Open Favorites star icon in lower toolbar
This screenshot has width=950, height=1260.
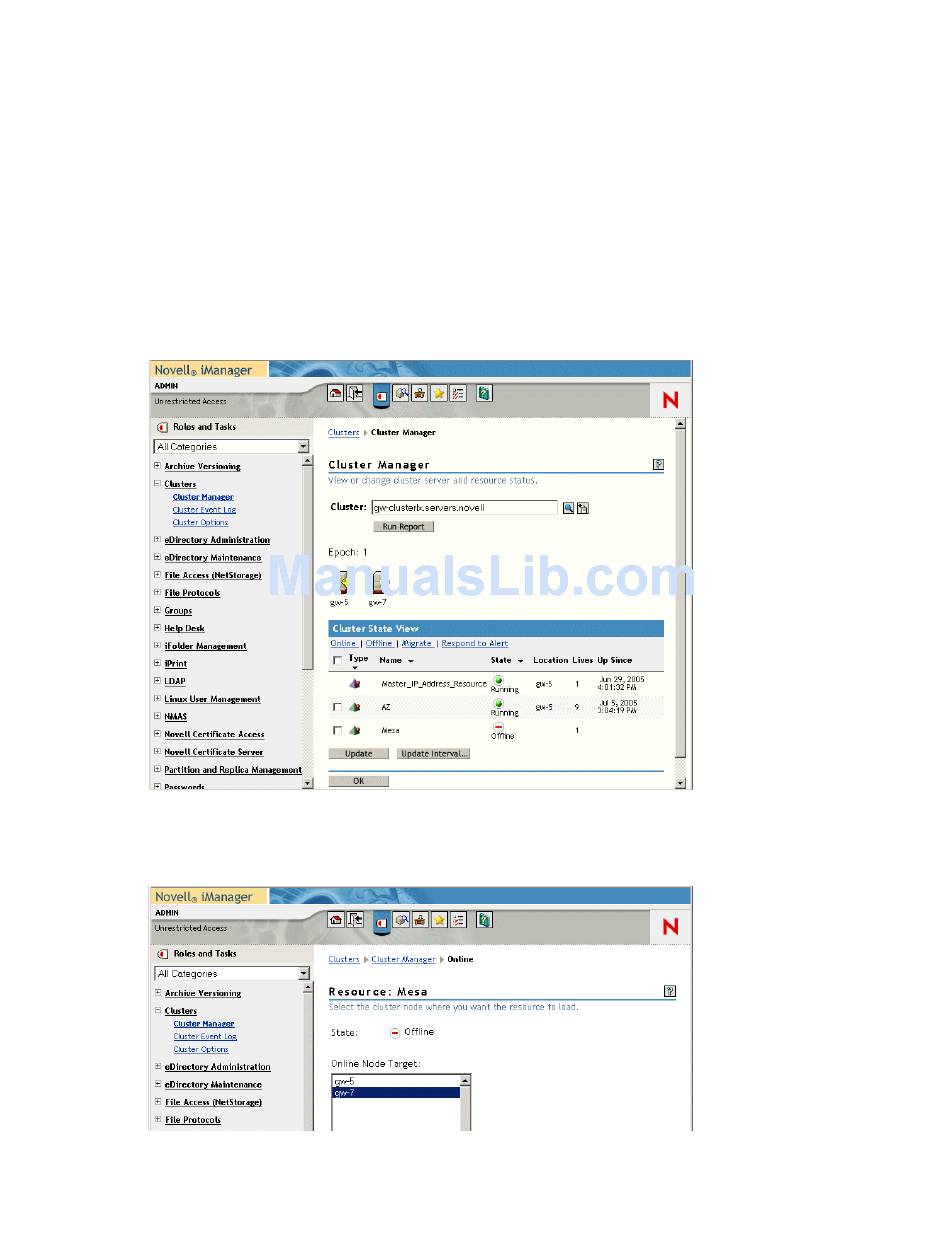(438, 920)
